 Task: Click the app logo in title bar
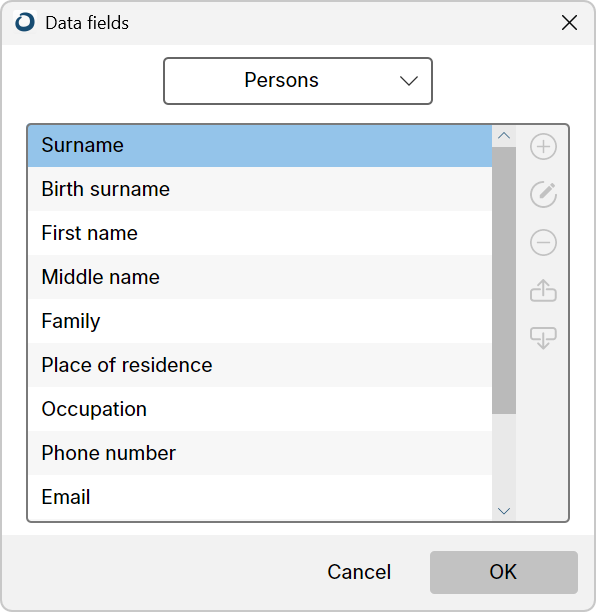click(25, 22)
